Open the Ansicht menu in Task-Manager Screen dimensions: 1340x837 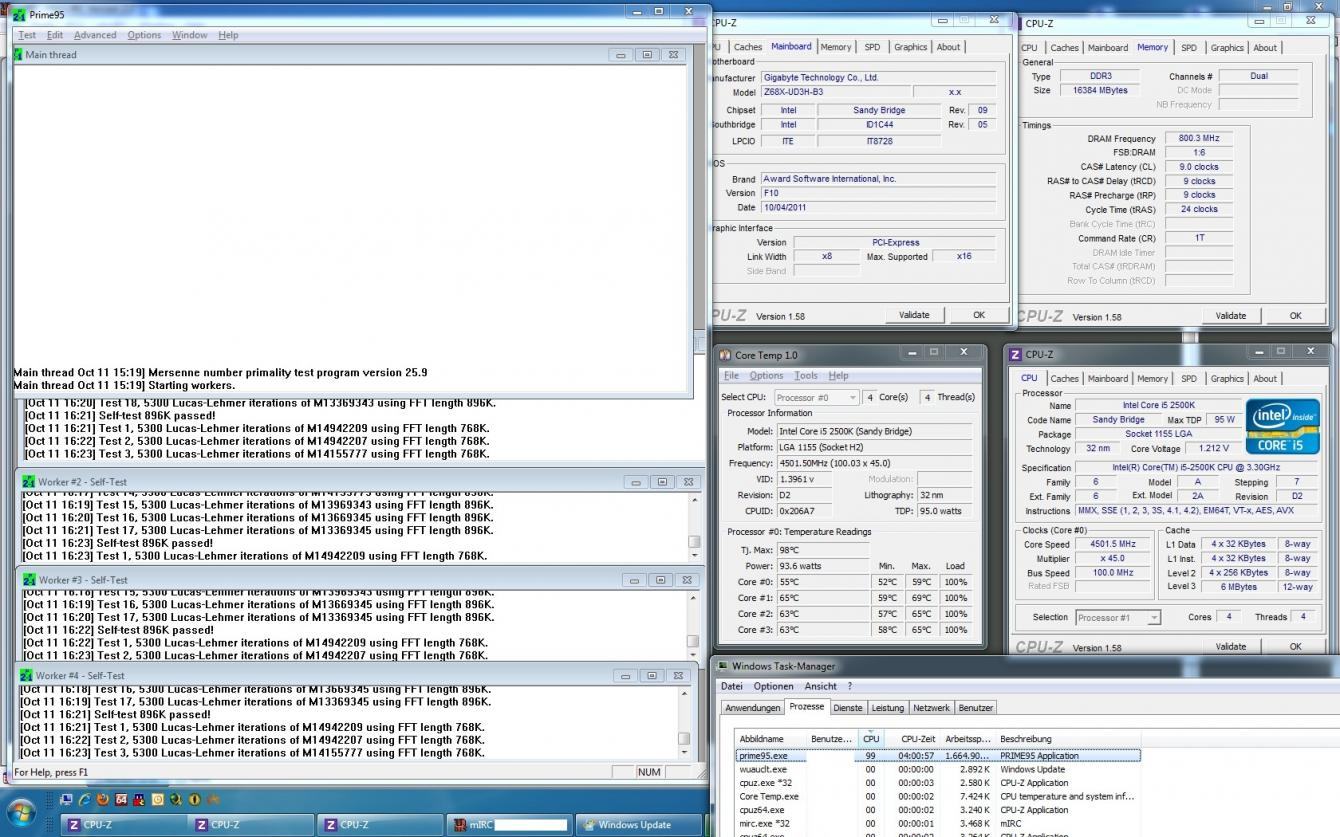point(820,687)
